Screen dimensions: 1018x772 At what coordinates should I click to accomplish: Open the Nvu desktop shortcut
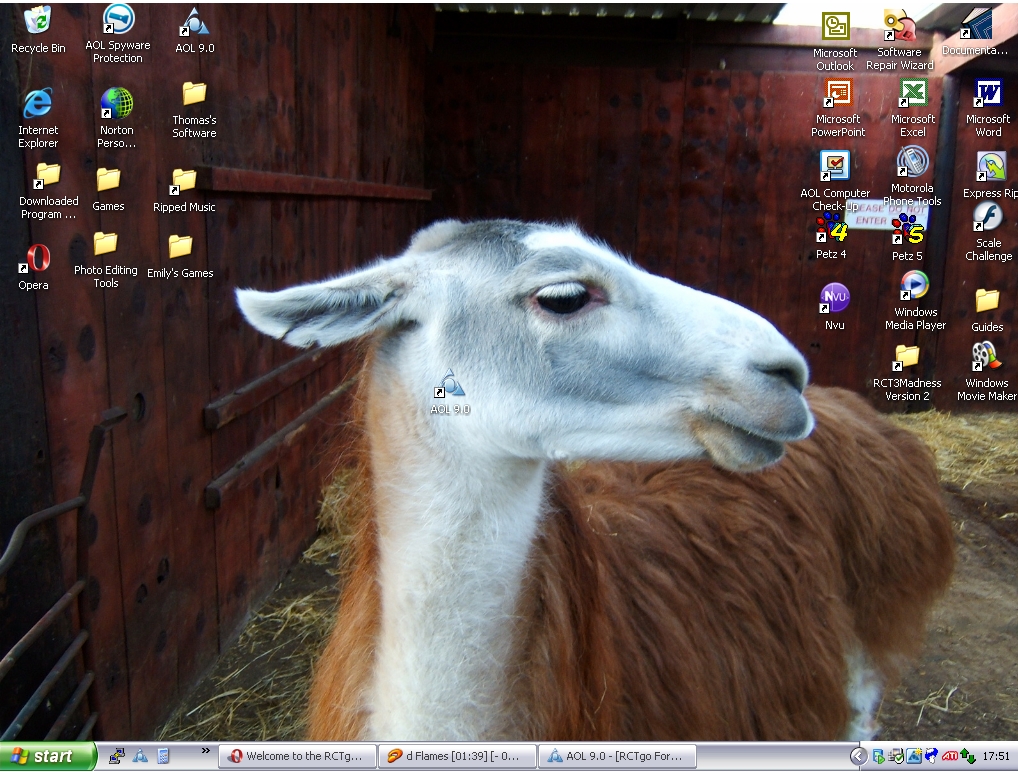[x=834, y=298]
